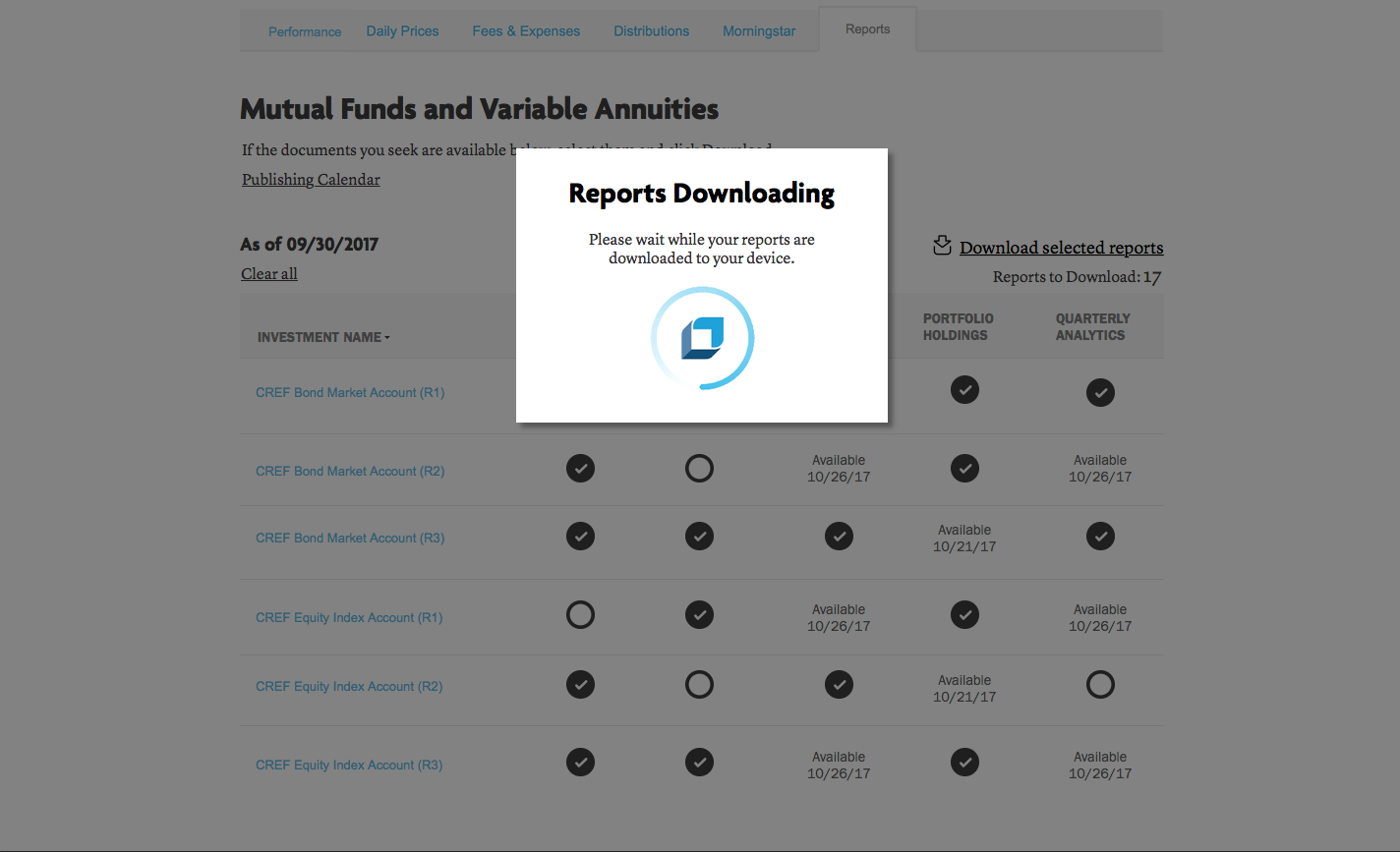
Task: Click the download icon beside Download selected reports
Action: pos(942,246)
